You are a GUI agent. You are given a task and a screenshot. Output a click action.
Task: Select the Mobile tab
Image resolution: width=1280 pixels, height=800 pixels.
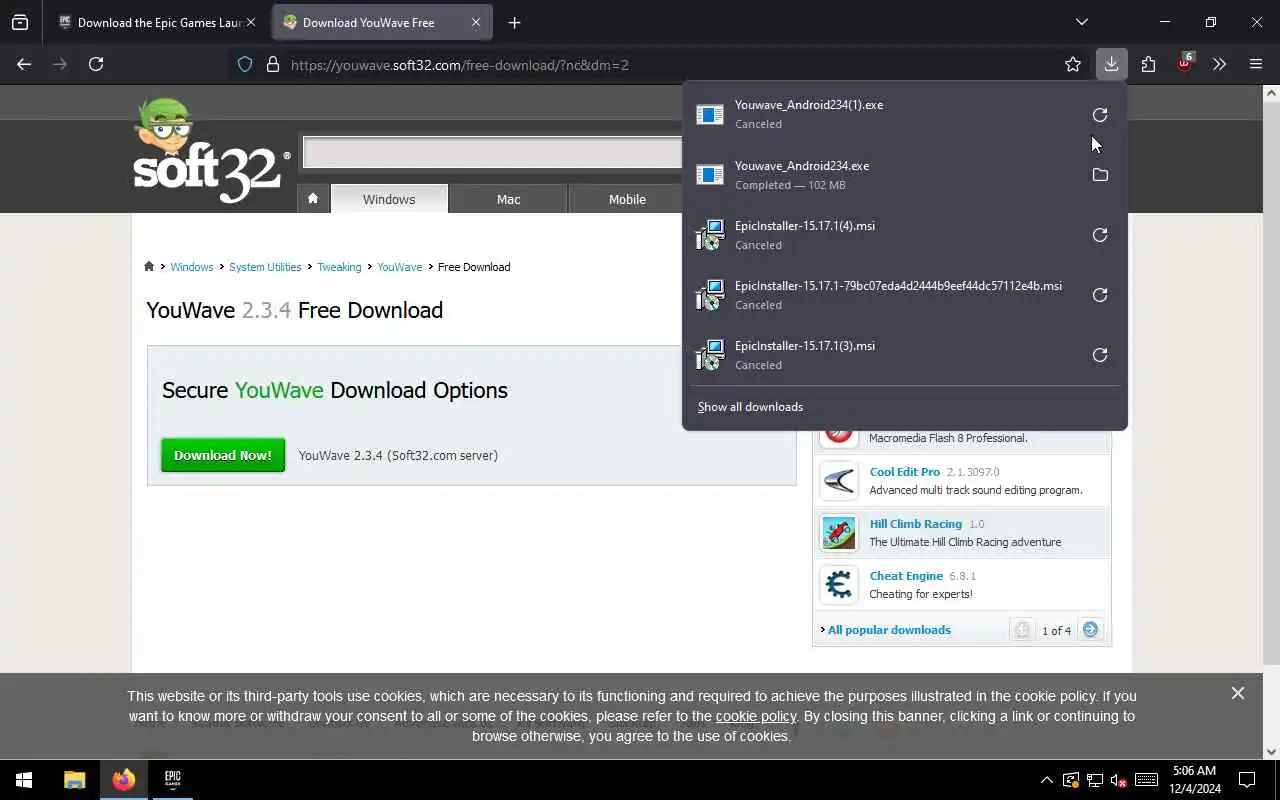coord(627,199)
